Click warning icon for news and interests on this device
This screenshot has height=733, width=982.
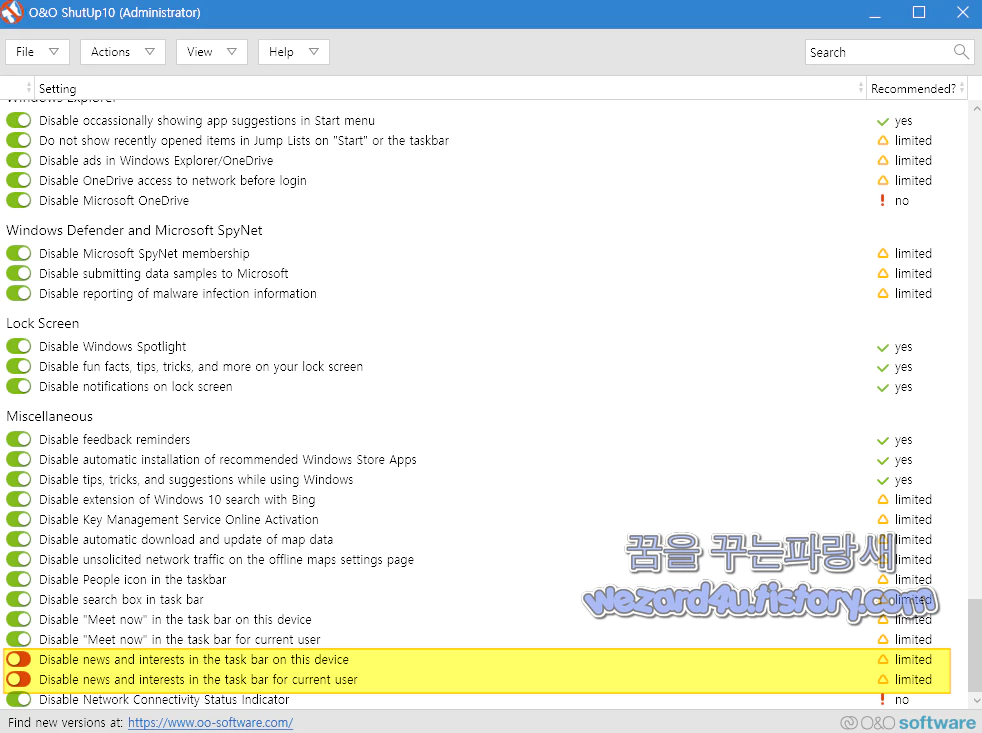point(883,659)
